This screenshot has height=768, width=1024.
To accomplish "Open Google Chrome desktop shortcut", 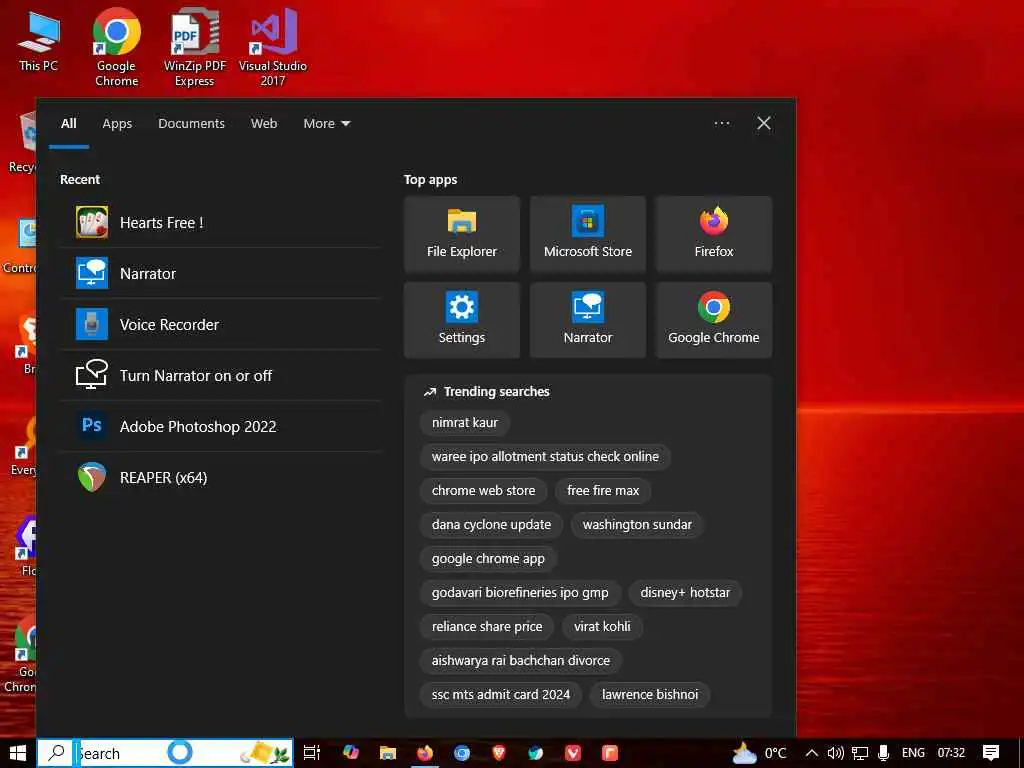I will click(x=116, y=47).
